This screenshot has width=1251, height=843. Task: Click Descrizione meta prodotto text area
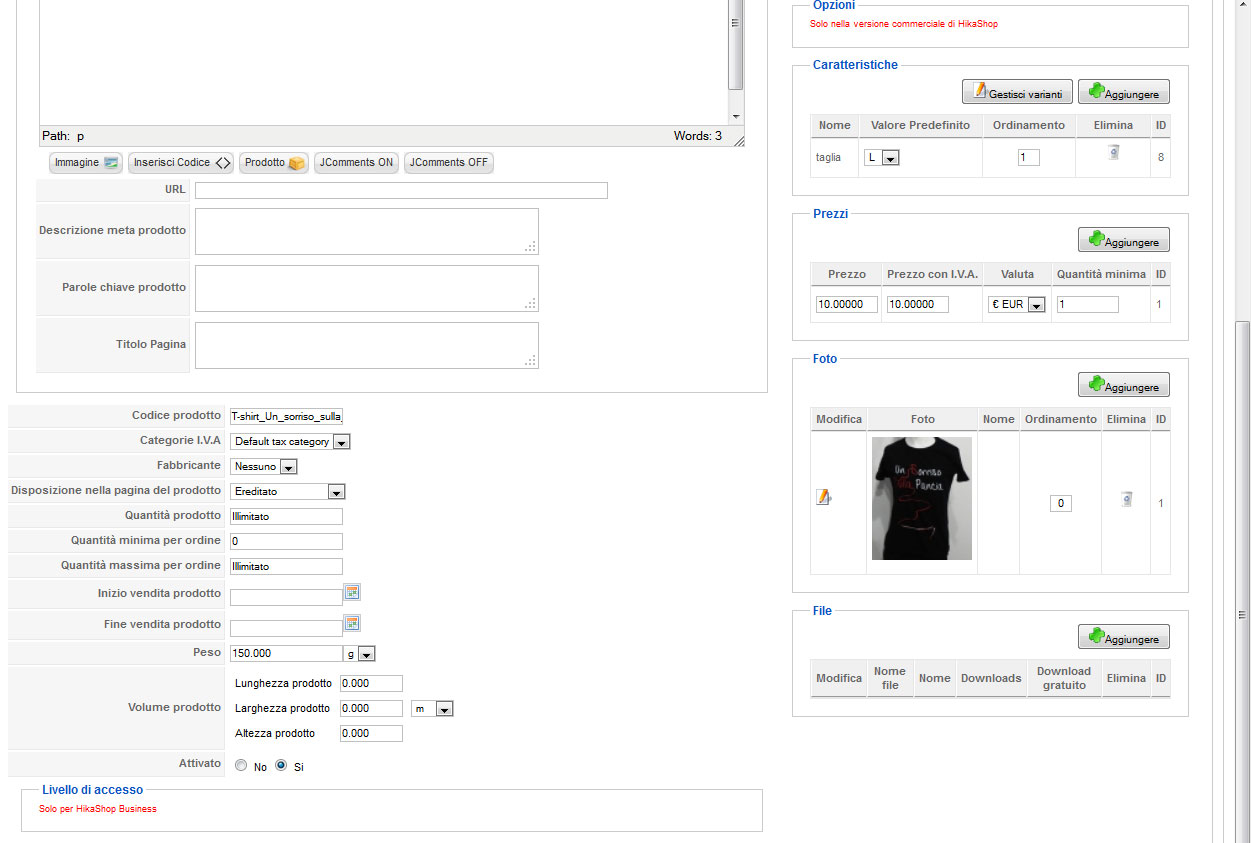click(x=367, y=231)
